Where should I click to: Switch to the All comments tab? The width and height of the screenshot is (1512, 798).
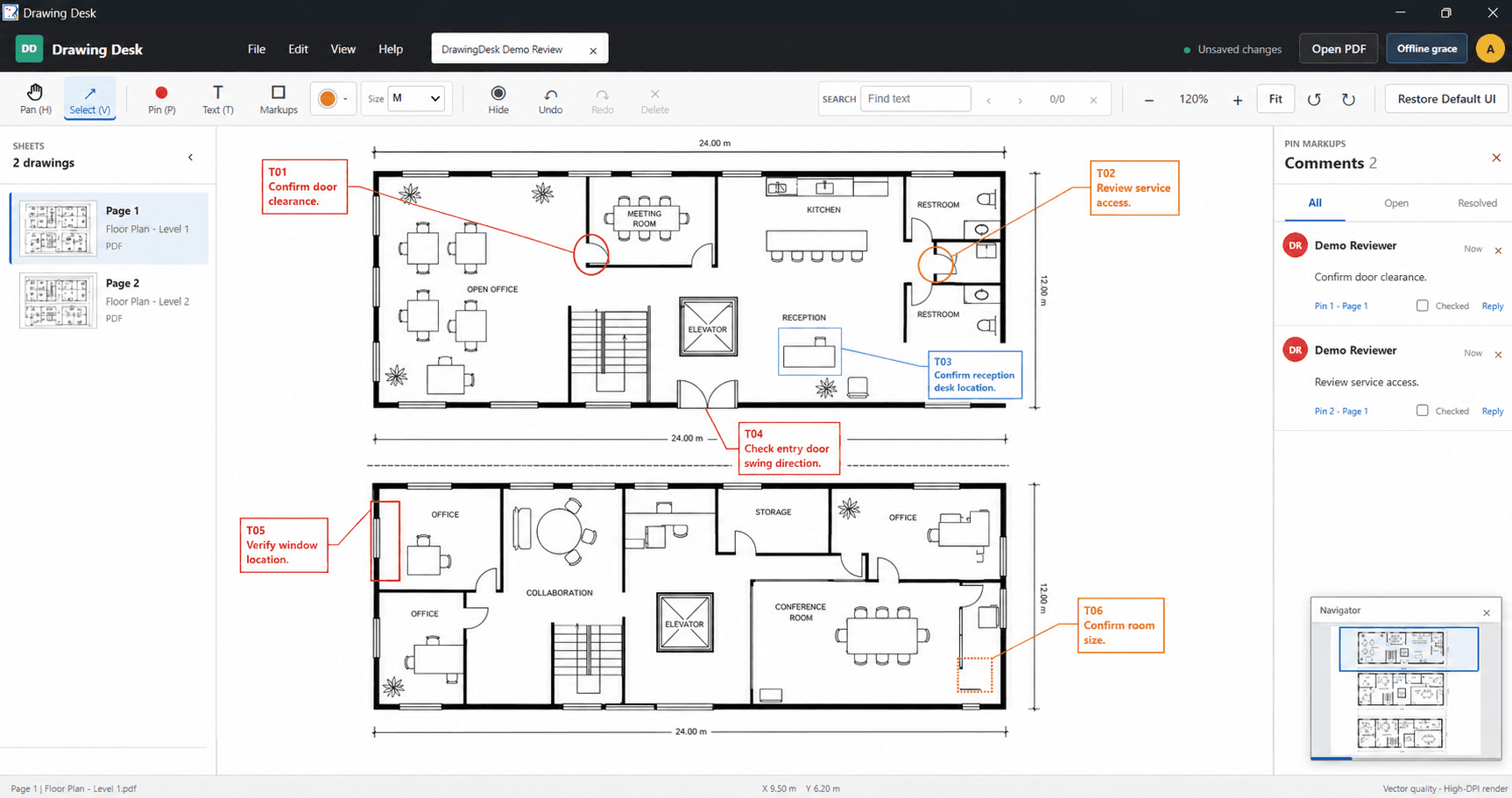point(1315,203)
